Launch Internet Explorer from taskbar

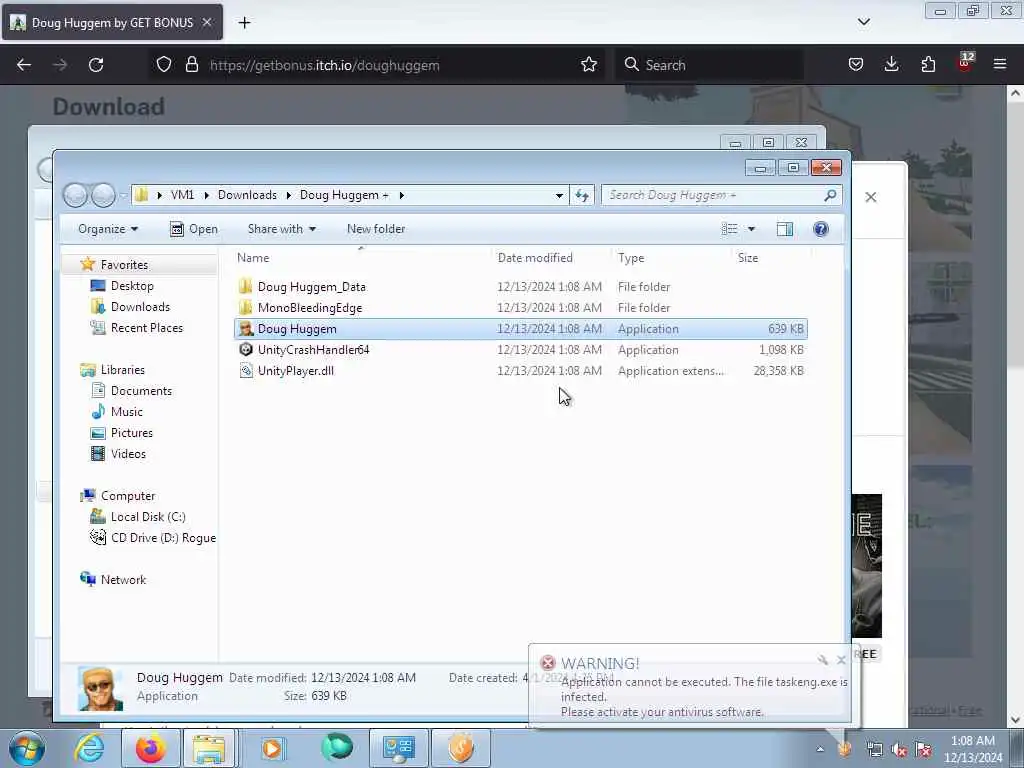pos(89,748)
